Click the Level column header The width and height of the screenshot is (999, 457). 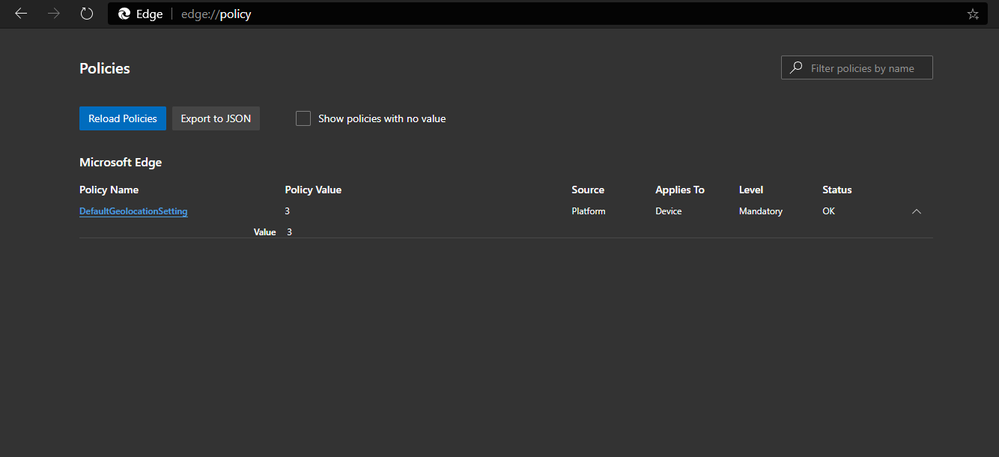click(x=751, y=190)
